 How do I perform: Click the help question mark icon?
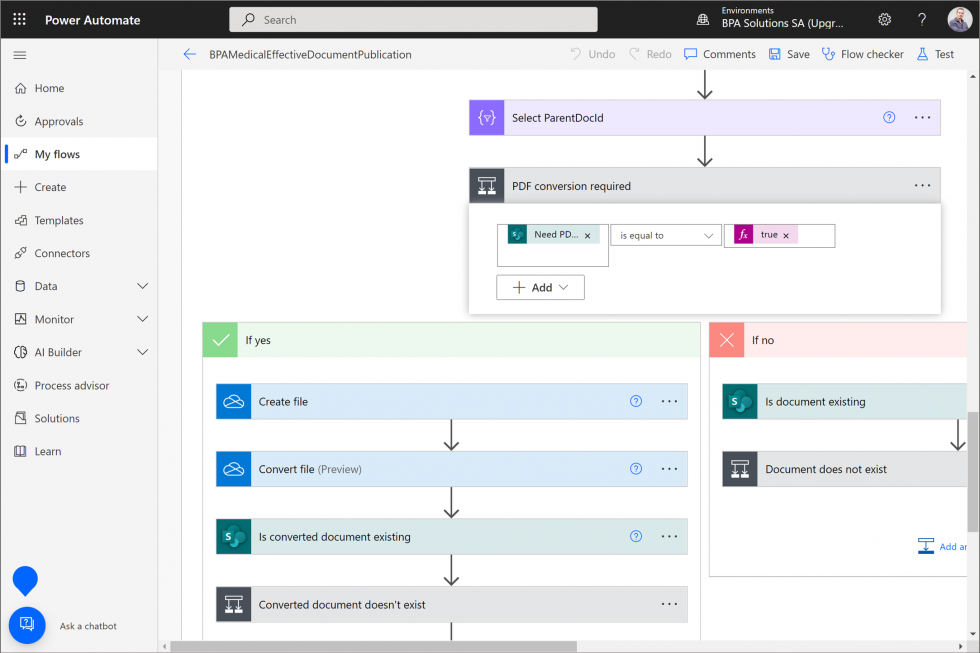921,19
